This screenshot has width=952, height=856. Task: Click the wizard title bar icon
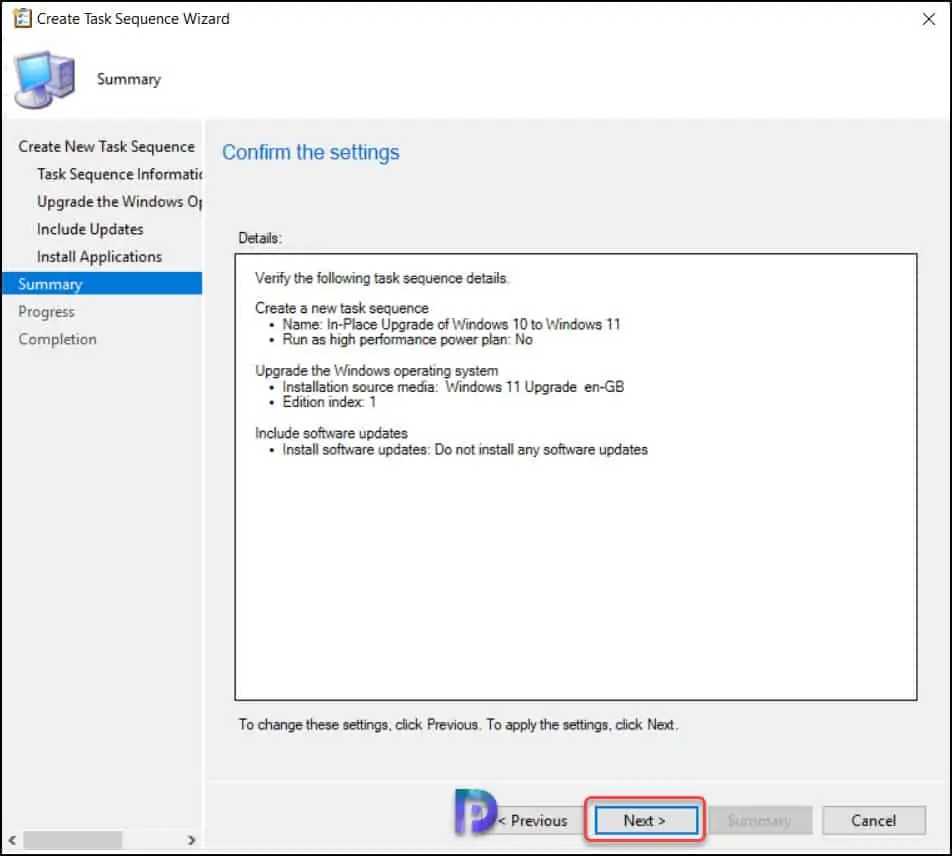tap(22, 19)
